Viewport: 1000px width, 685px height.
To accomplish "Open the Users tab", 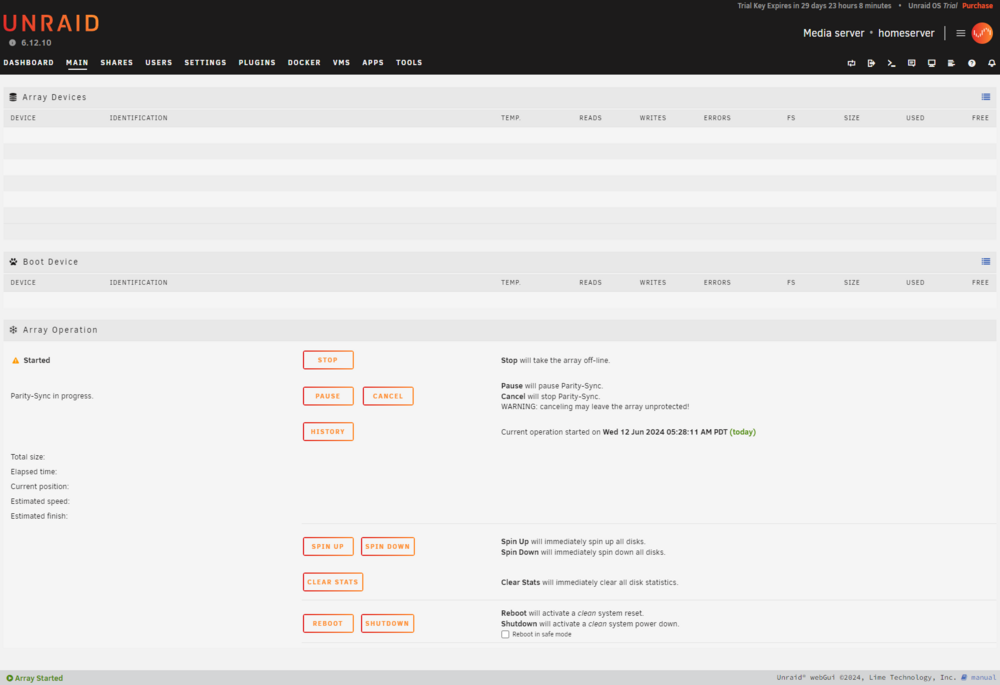I will tap(159, 63).
